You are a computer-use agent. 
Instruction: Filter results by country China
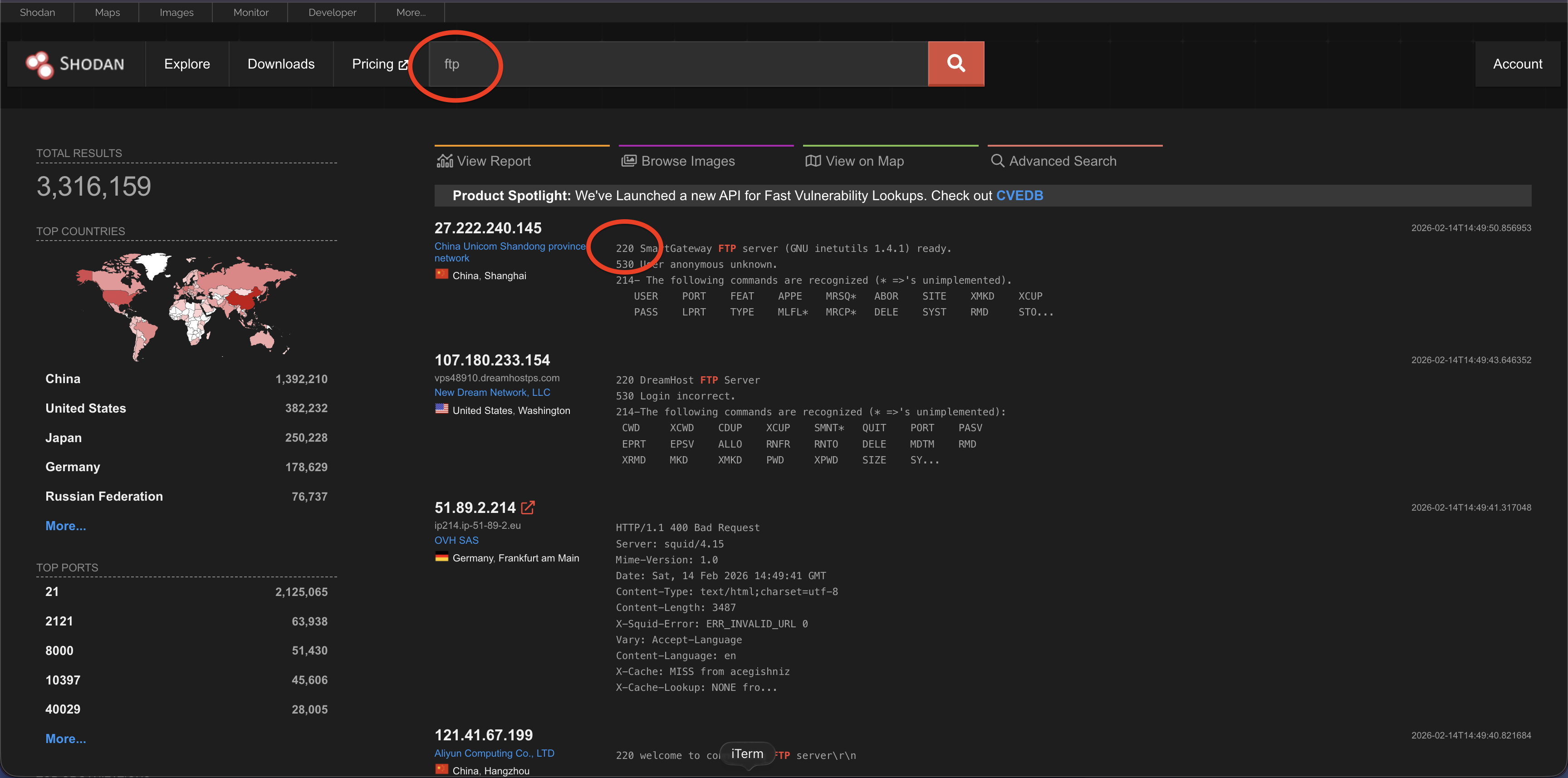[63, 379]
